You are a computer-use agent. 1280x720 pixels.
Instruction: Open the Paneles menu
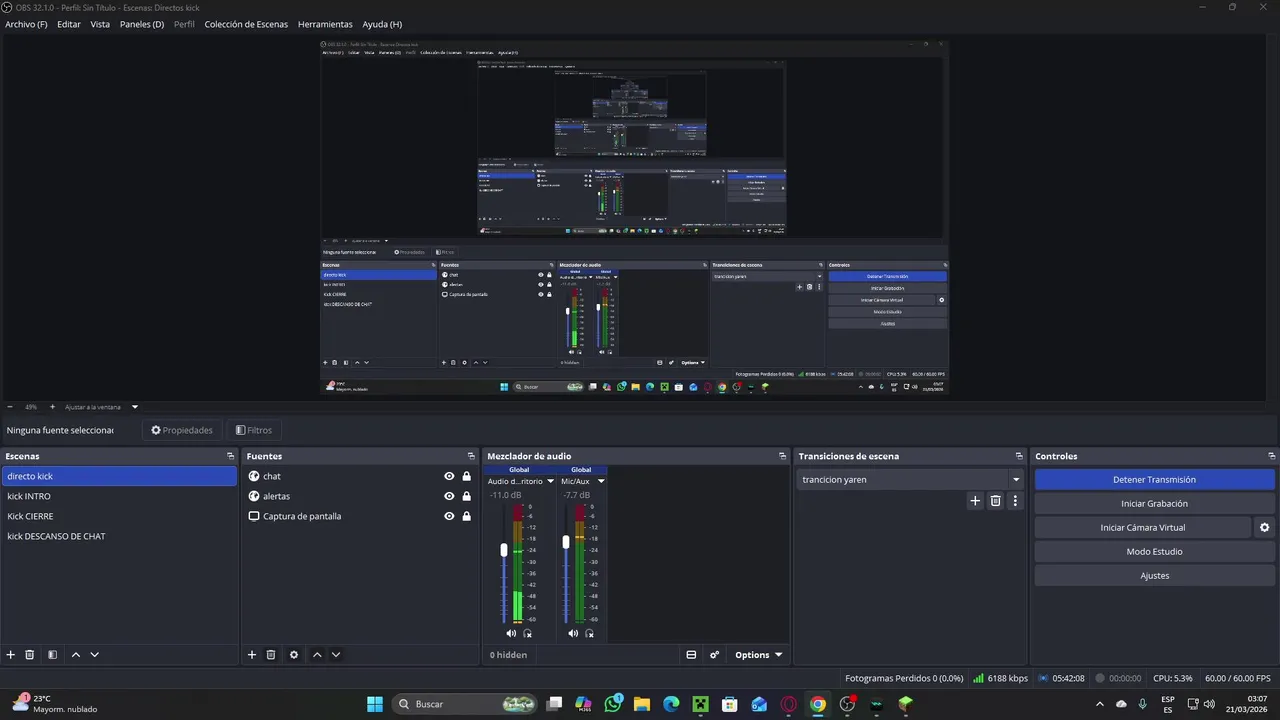point(142,24)
